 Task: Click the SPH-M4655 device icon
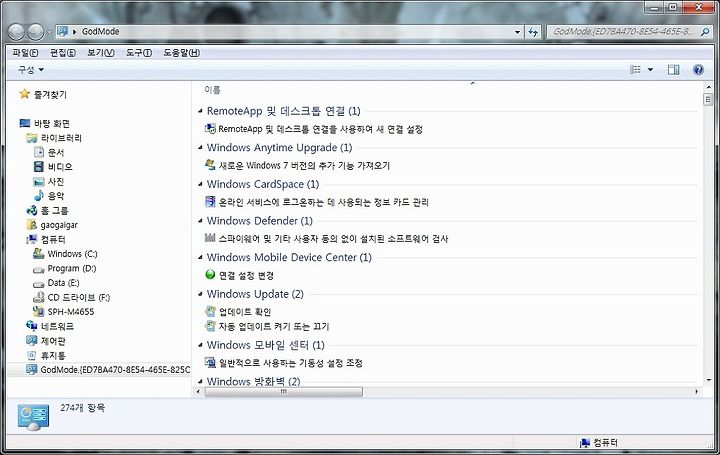tap(39, 312)
